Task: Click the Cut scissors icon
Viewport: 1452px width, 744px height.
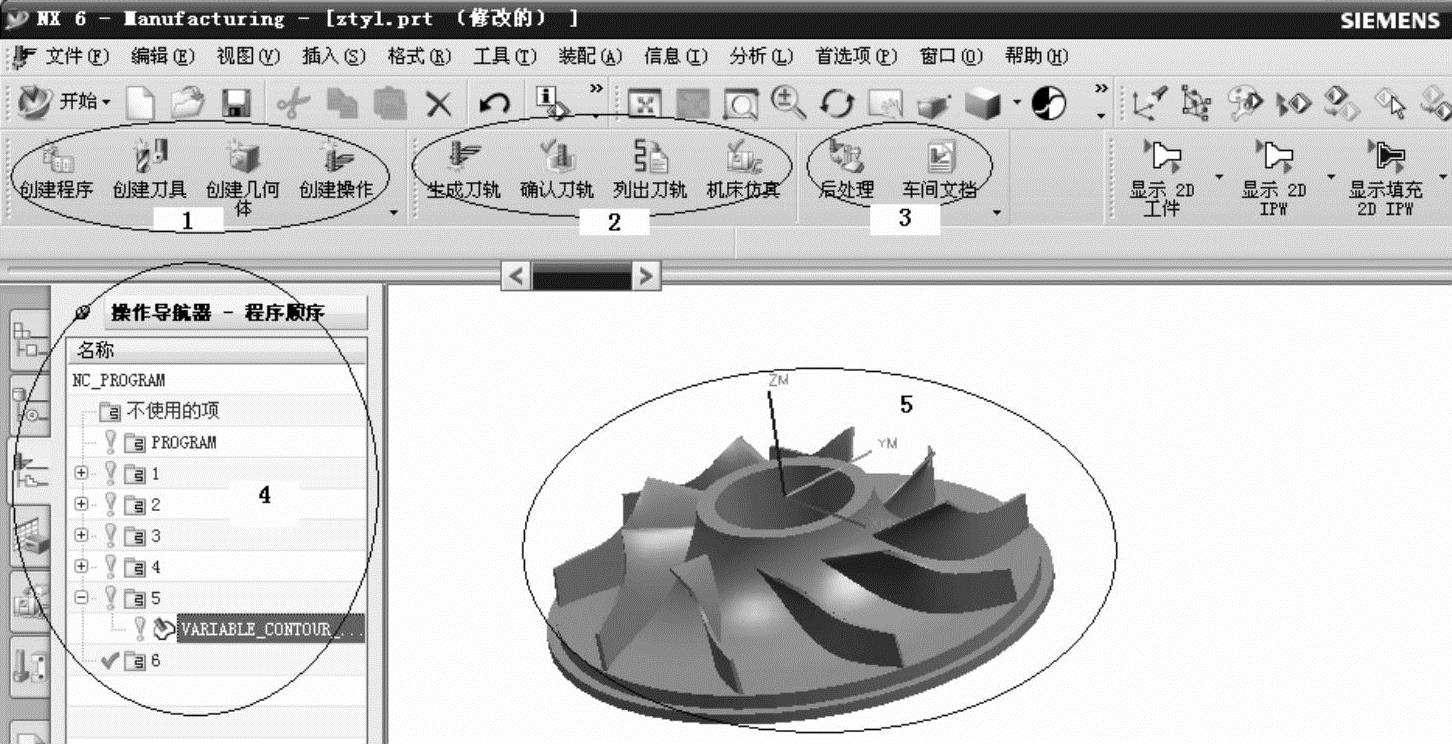Action: coord(293,103)
